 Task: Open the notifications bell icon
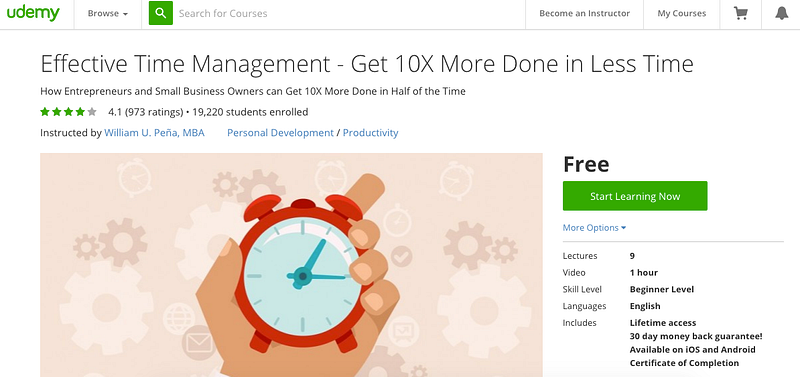coord(781,14)
